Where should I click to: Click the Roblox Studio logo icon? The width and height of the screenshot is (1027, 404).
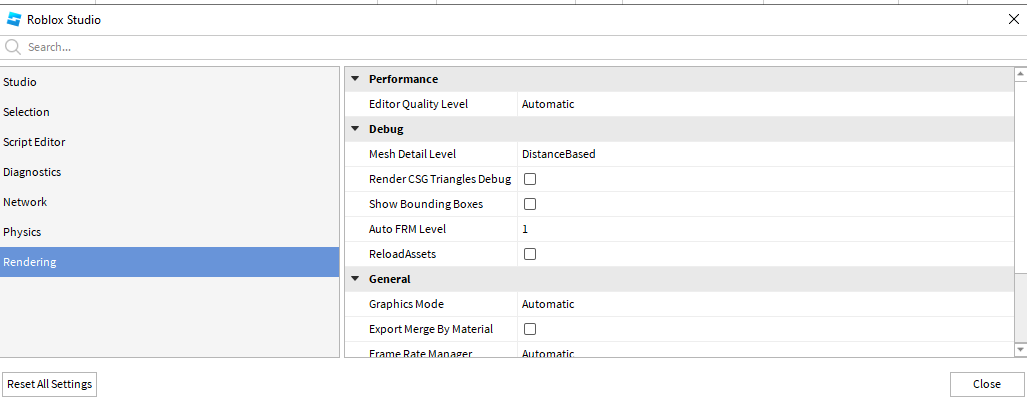(x=14, y=19)
